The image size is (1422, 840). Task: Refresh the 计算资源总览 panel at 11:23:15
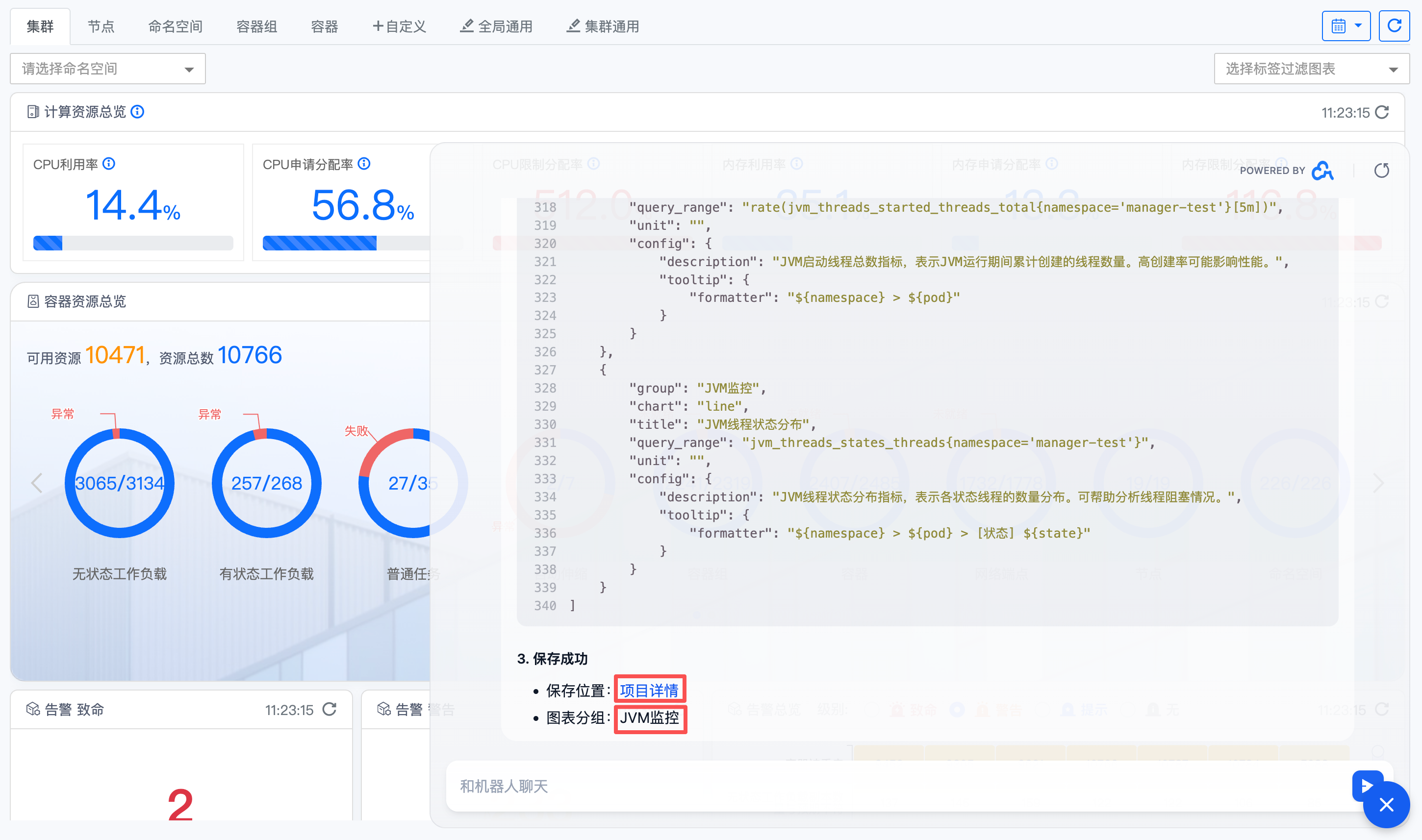click(1382, 112)
